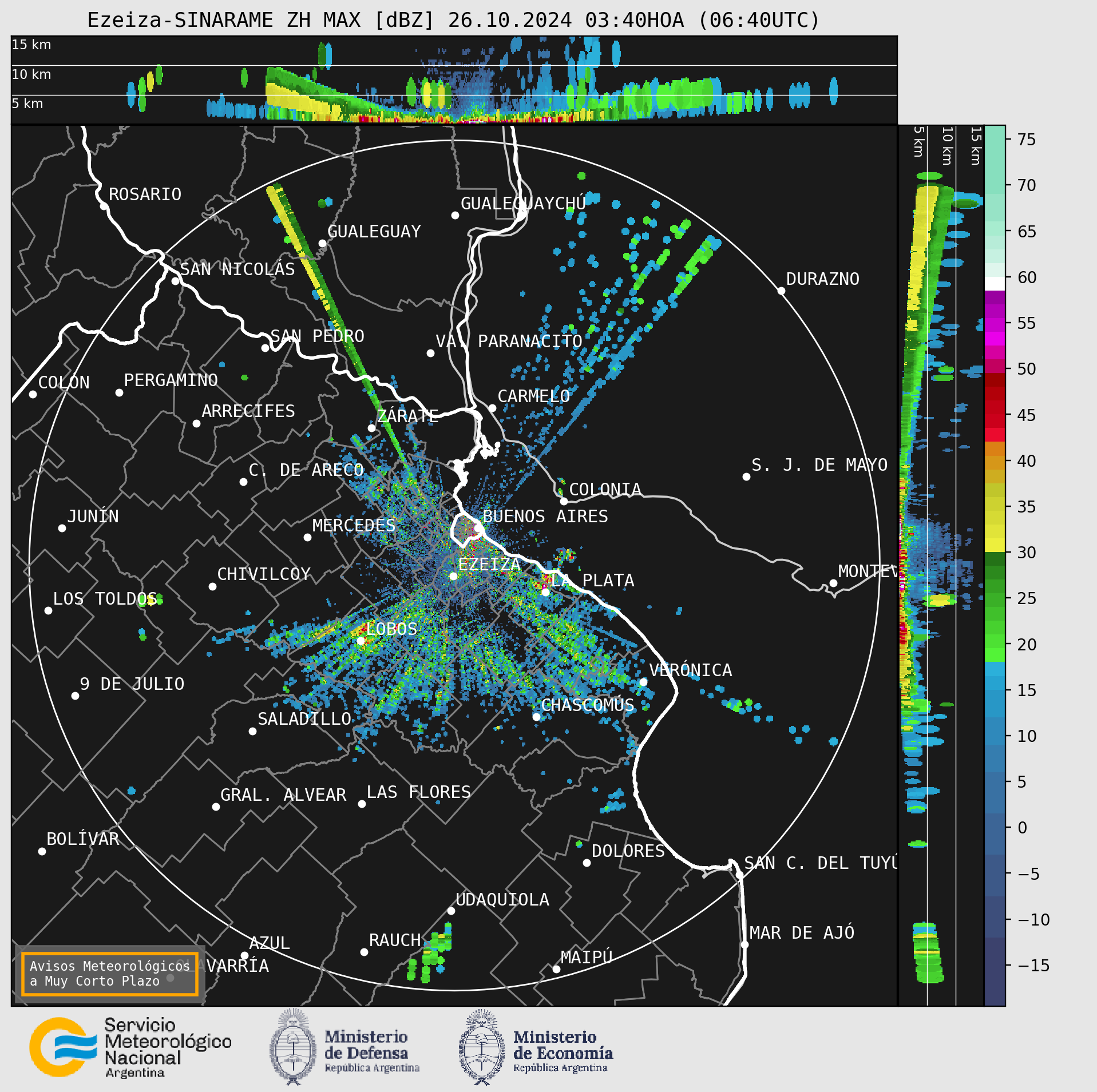
Task: Click the MAIPÚ city label
Action: [x=587, y=957]
